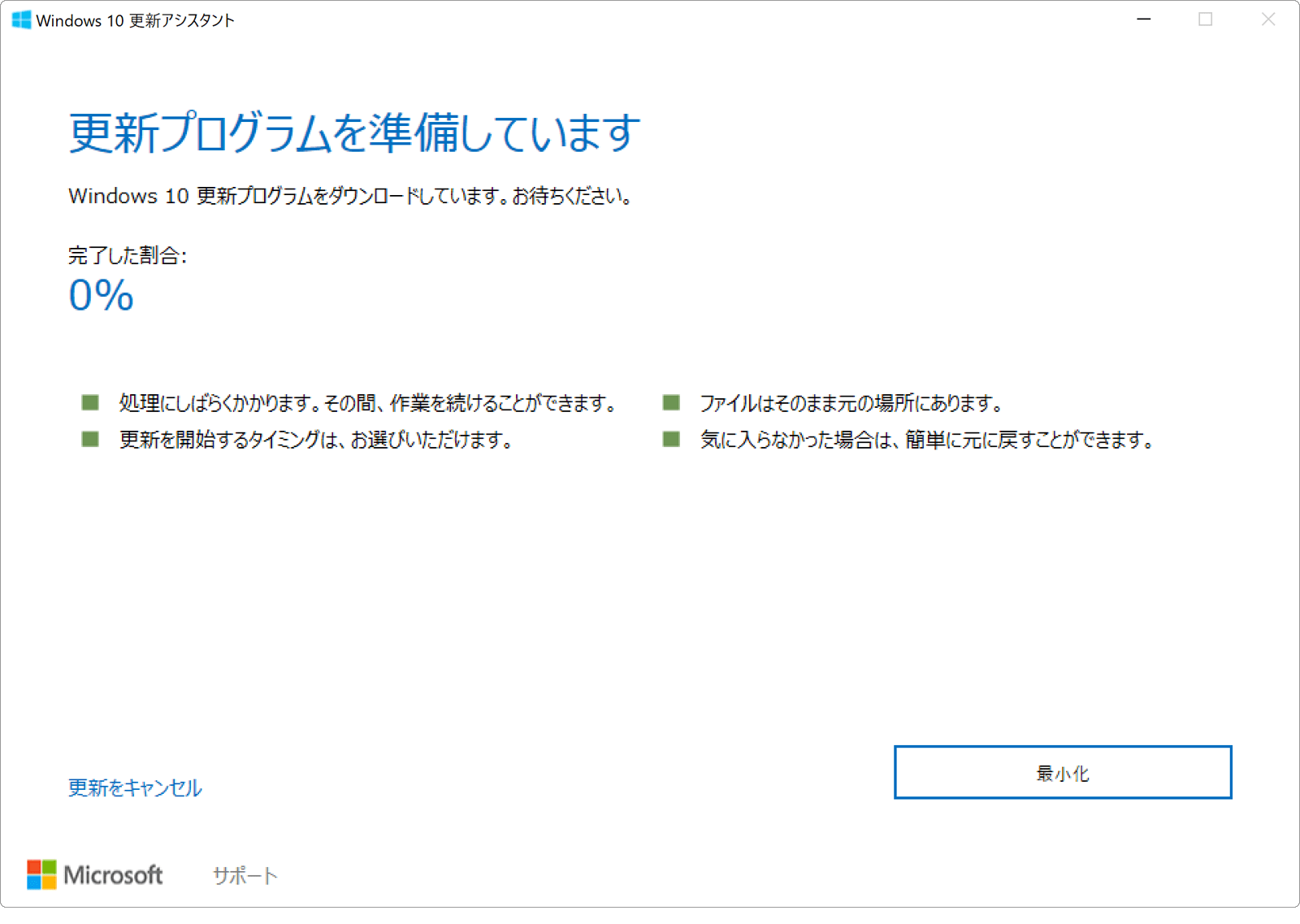Click the Windows logo in the title bar
The image size is (1300, 924).
click(22, 20)
